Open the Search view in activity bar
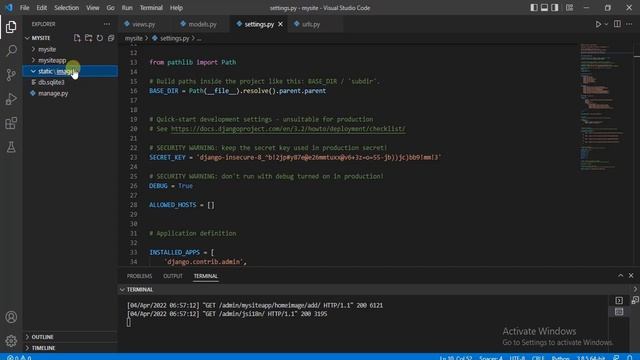 tap(11, 51)
